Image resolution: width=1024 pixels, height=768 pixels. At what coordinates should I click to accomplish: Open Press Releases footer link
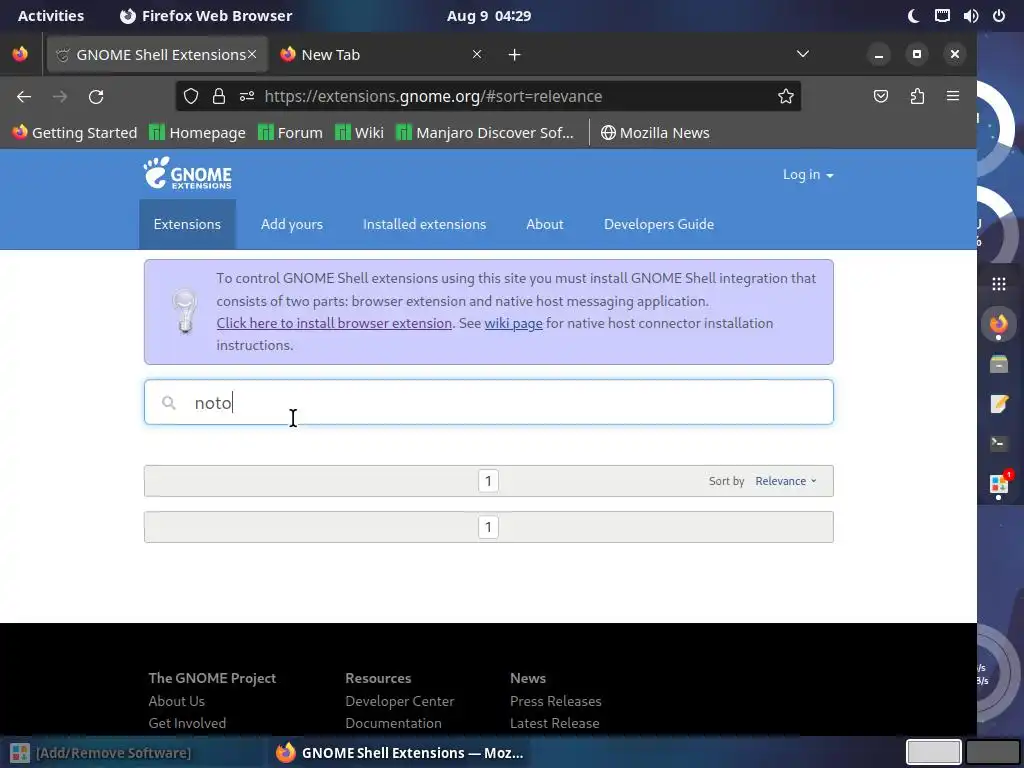click(556, 701)
